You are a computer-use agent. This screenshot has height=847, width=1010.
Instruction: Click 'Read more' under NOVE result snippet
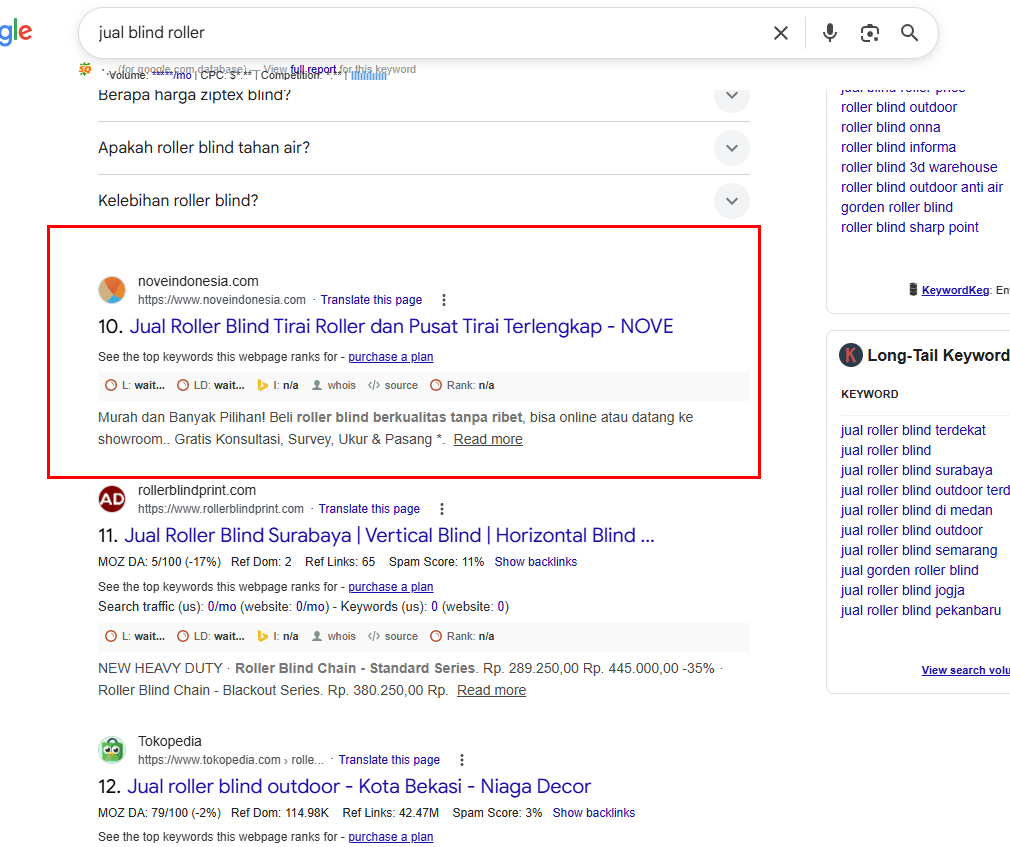[487, 439]
